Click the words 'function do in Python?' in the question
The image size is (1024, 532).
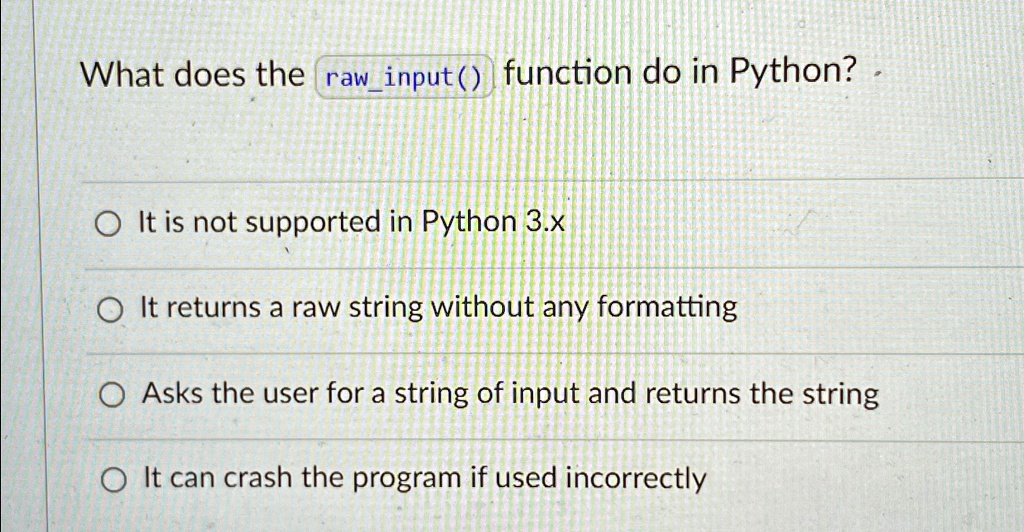tap(682, 74)
